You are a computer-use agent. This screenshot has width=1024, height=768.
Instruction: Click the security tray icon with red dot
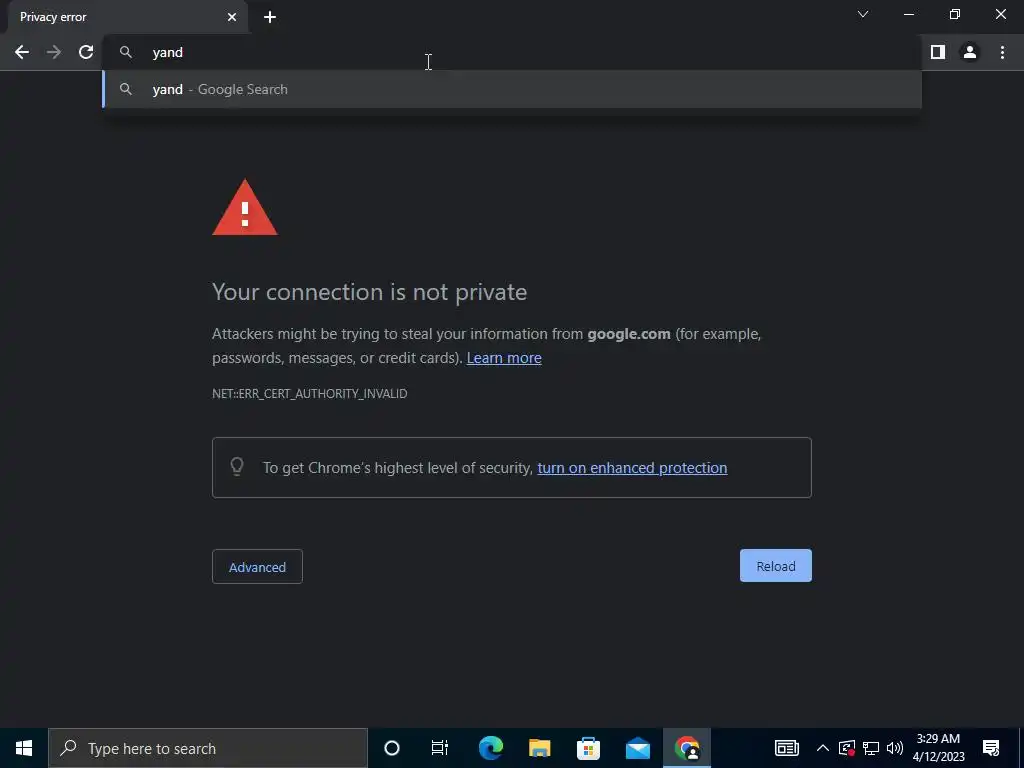[847, 748]
